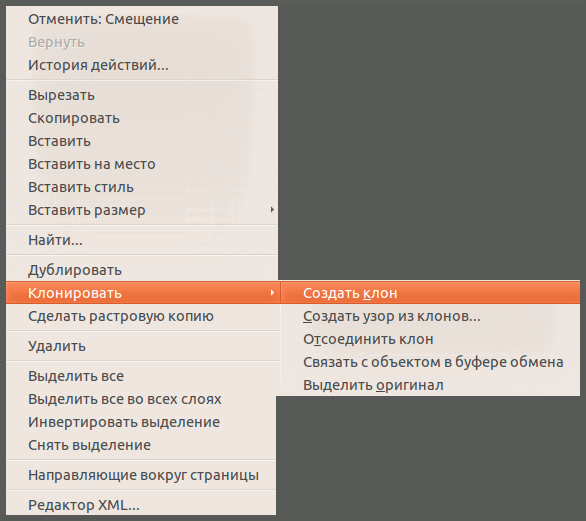Click the greyed-out 'Вернуть' entry
Image resolution: width=586 pixels, height=521 pixels.
(142, 42)
